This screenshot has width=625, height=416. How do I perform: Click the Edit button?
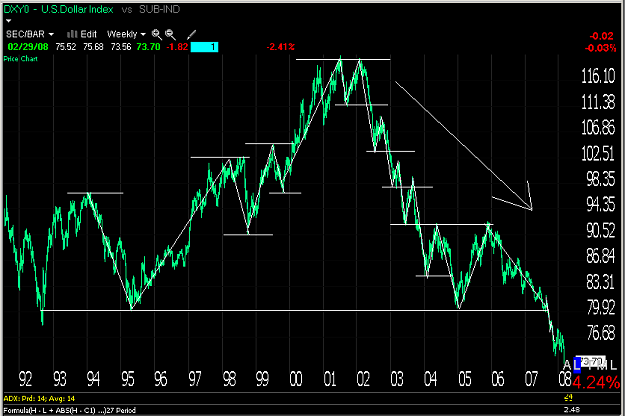point(88,34)
